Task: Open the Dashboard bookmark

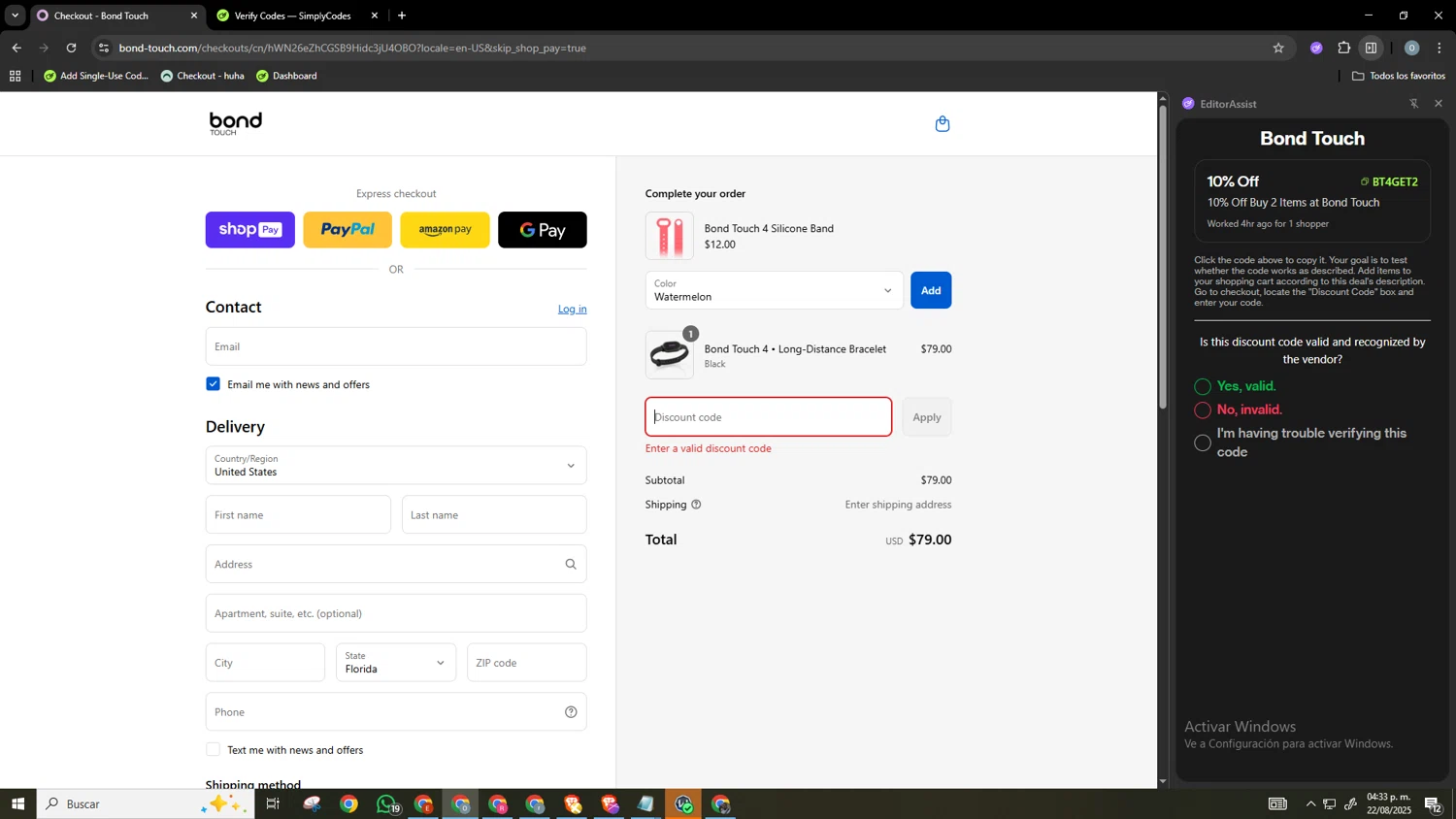Action: (x=286, y=76)
